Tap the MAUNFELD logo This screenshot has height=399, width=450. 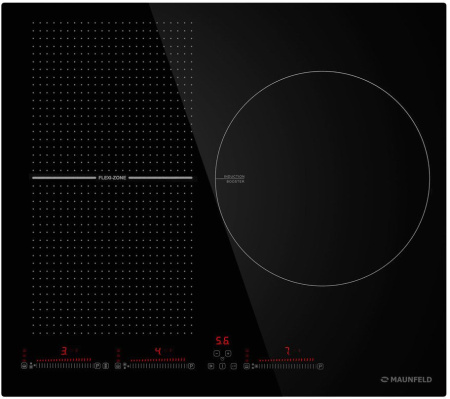click(x=406, y=379)
